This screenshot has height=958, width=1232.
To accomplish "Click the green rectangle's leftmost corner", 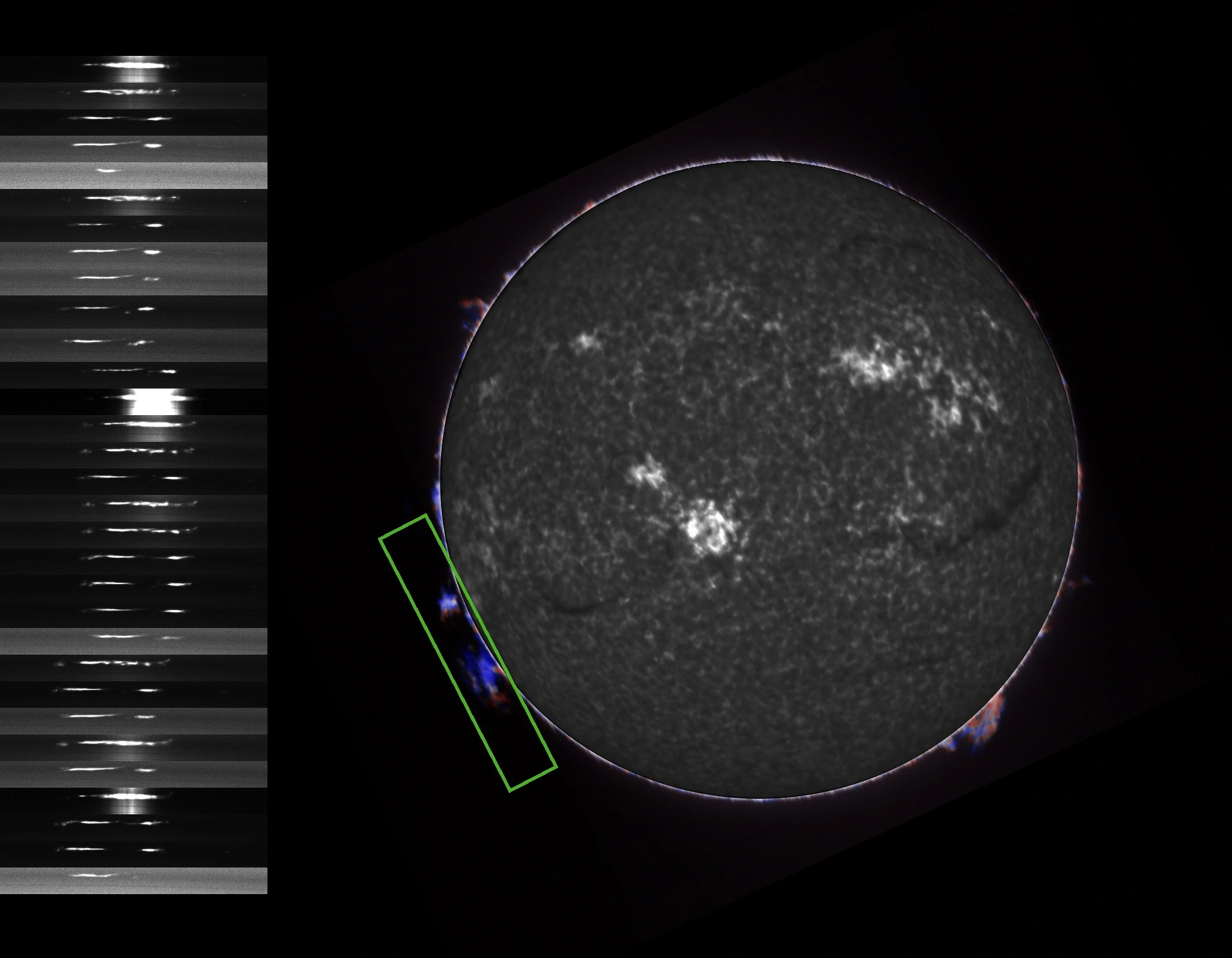I will [381, 539].
